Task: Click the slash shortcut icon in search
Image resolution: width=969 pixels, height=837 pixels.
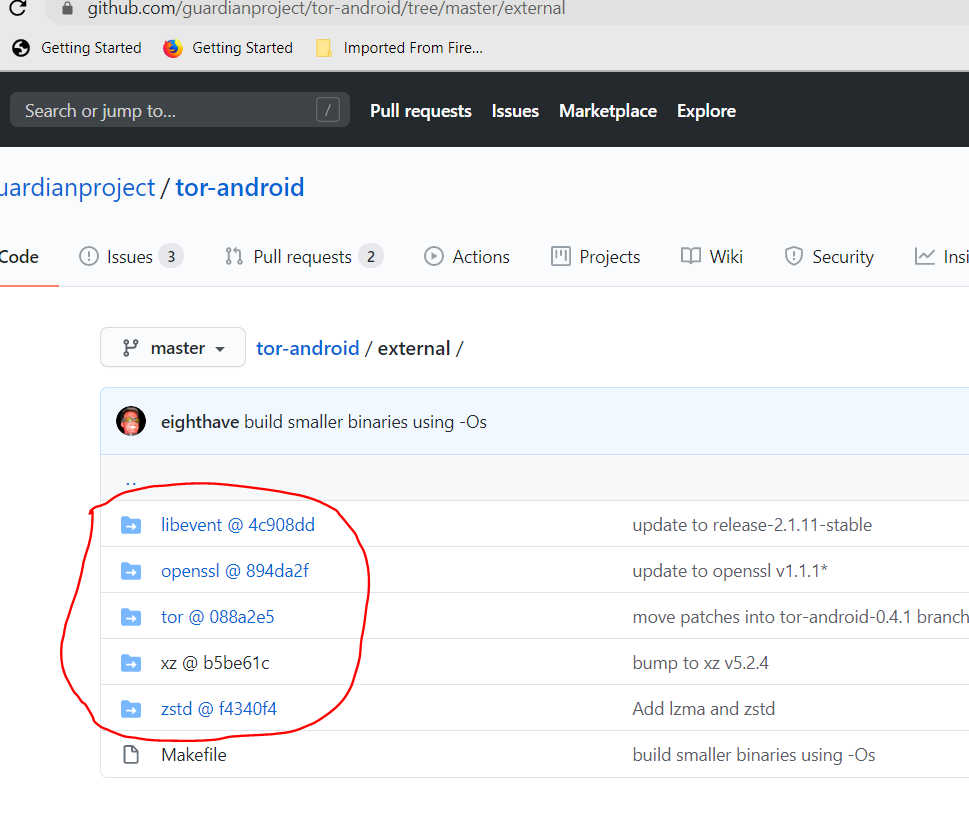Action: [x=328, y=110]
